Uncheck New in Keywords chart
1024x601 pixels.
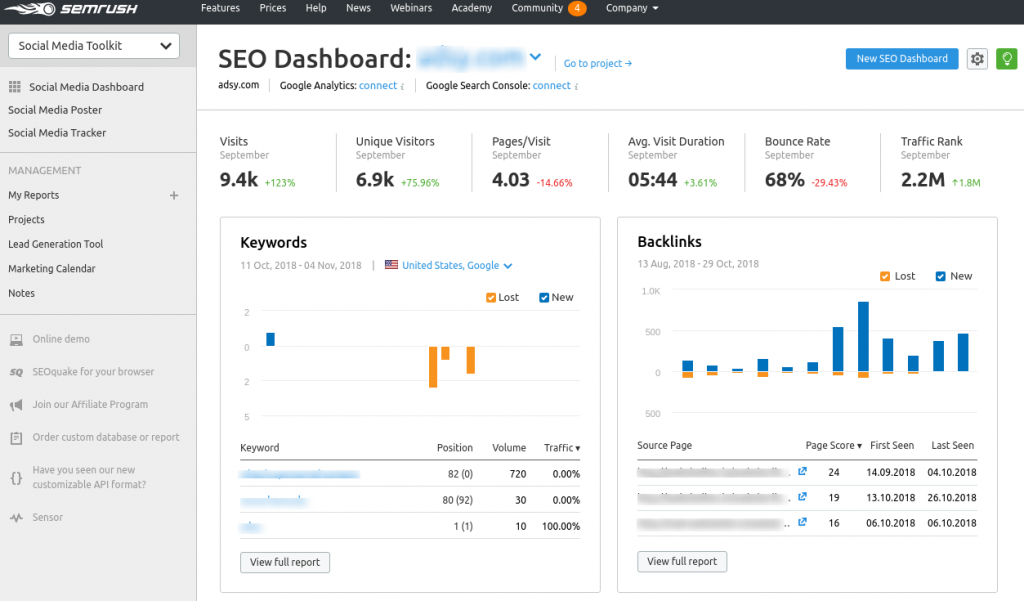pos(544,298)
